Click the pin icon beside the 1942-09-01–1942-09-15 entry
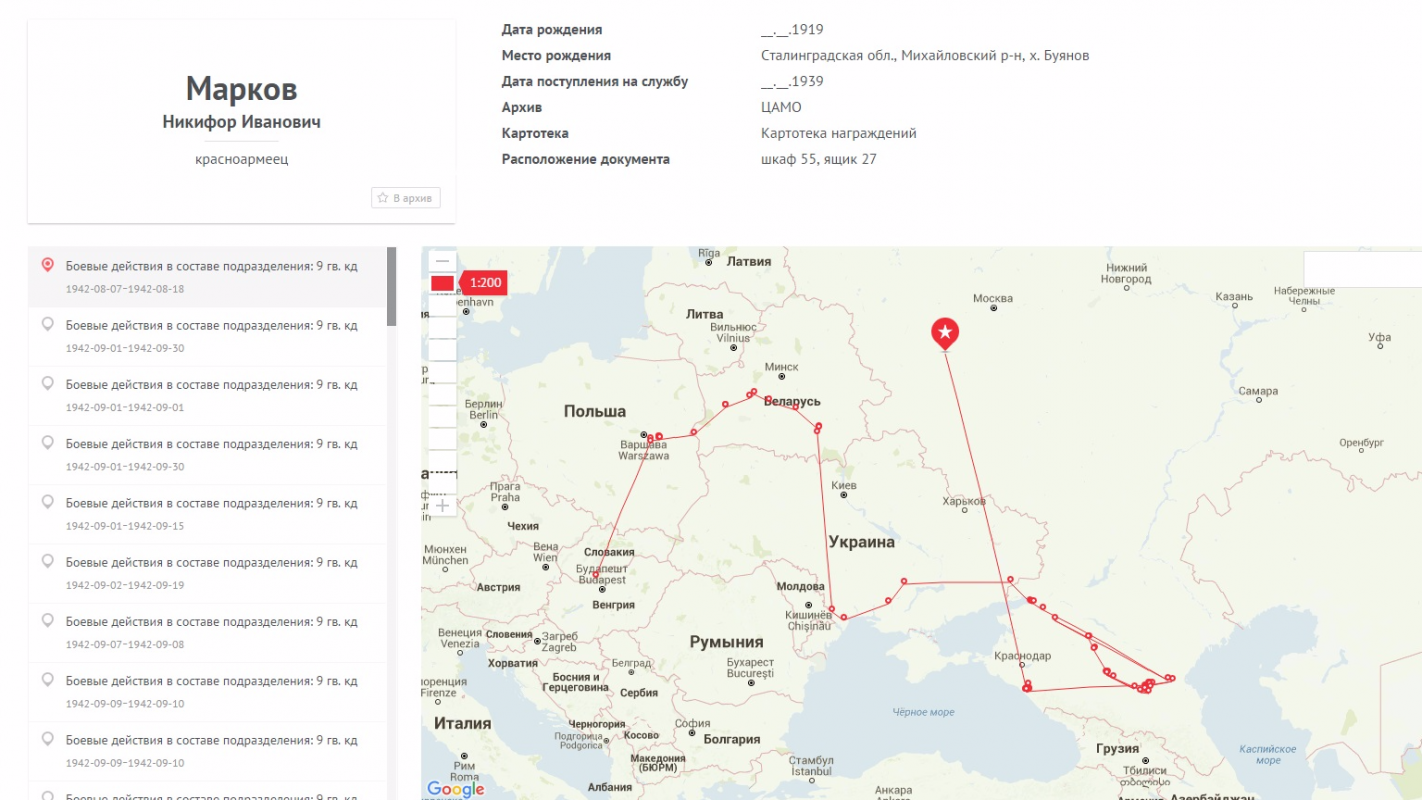The height and width of the screenshot is (800, 1422). pos(47,502)
